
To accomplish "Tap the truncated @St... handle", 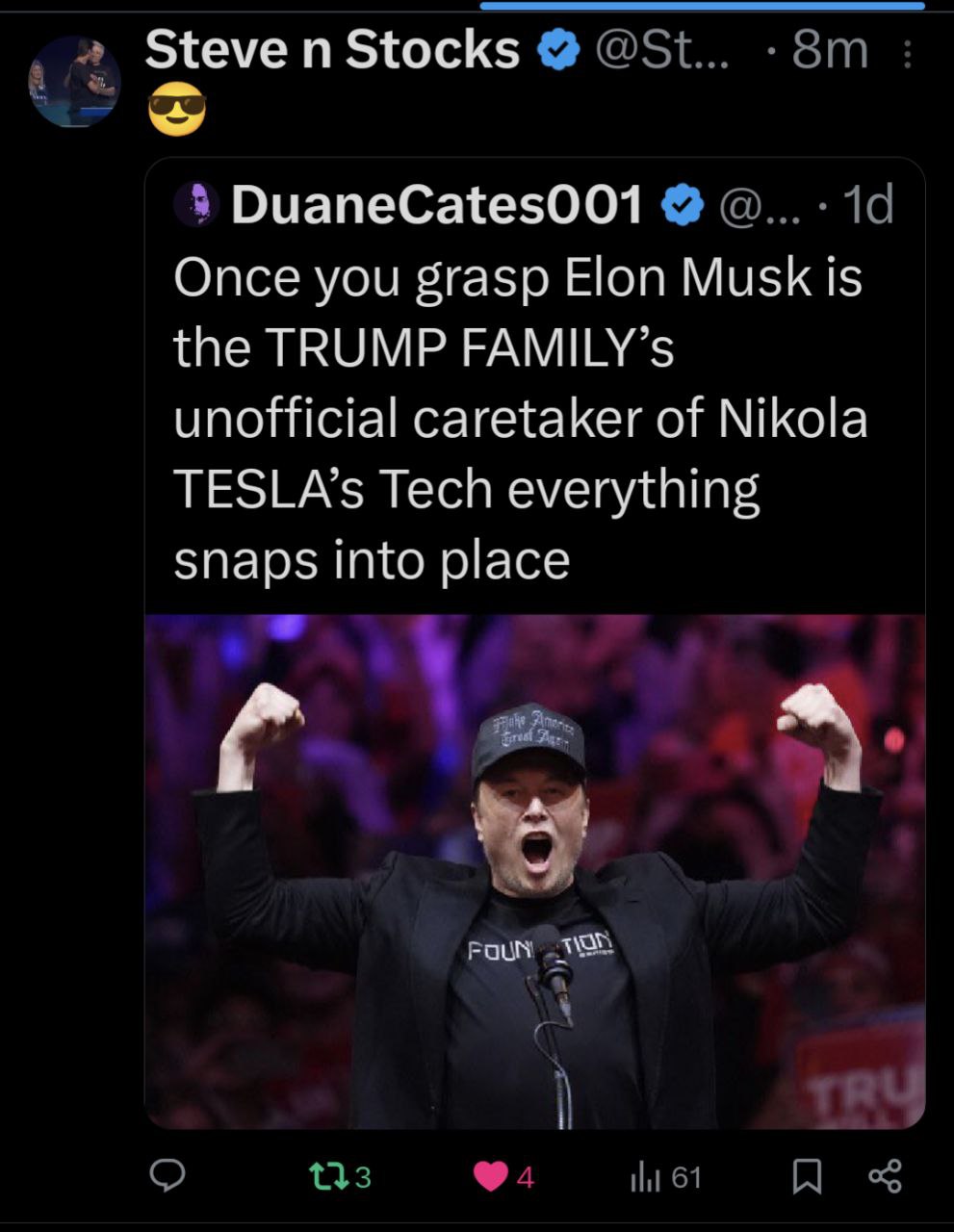I will [662, 50].
